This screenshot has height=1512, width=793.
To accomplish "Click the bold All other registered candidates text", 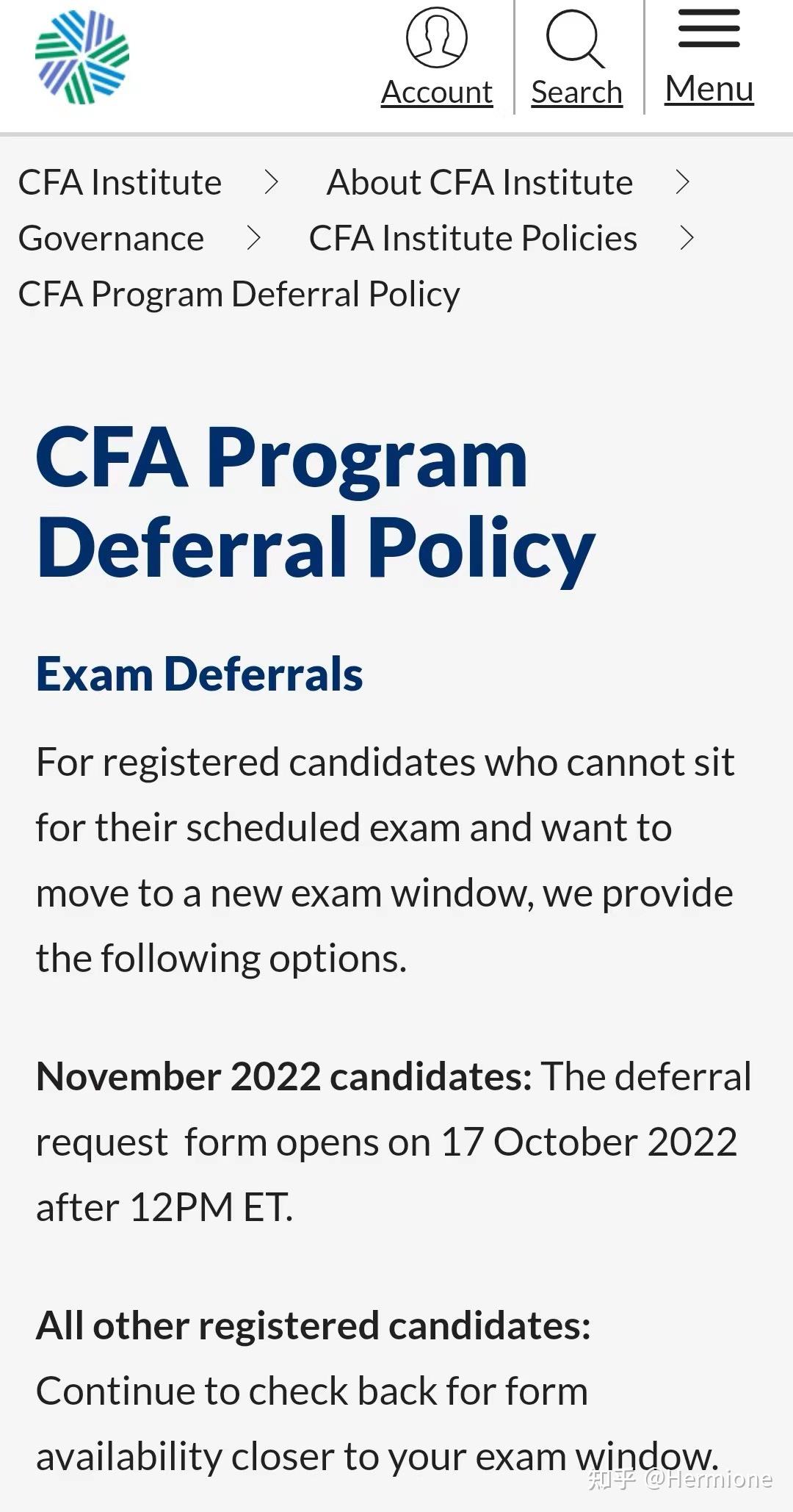I will (313, 1325).
